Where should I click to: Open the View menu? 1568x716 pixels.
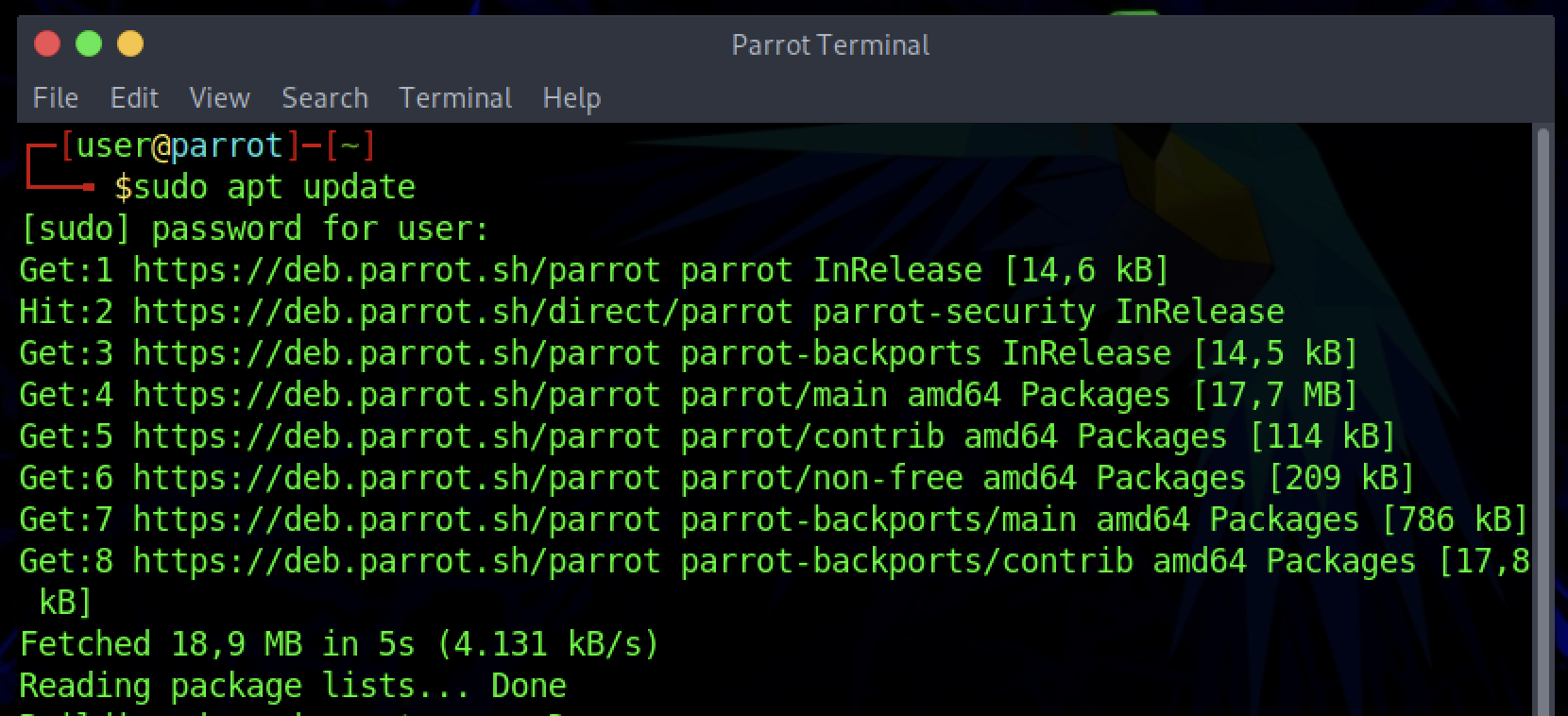(x=219, y=98)
